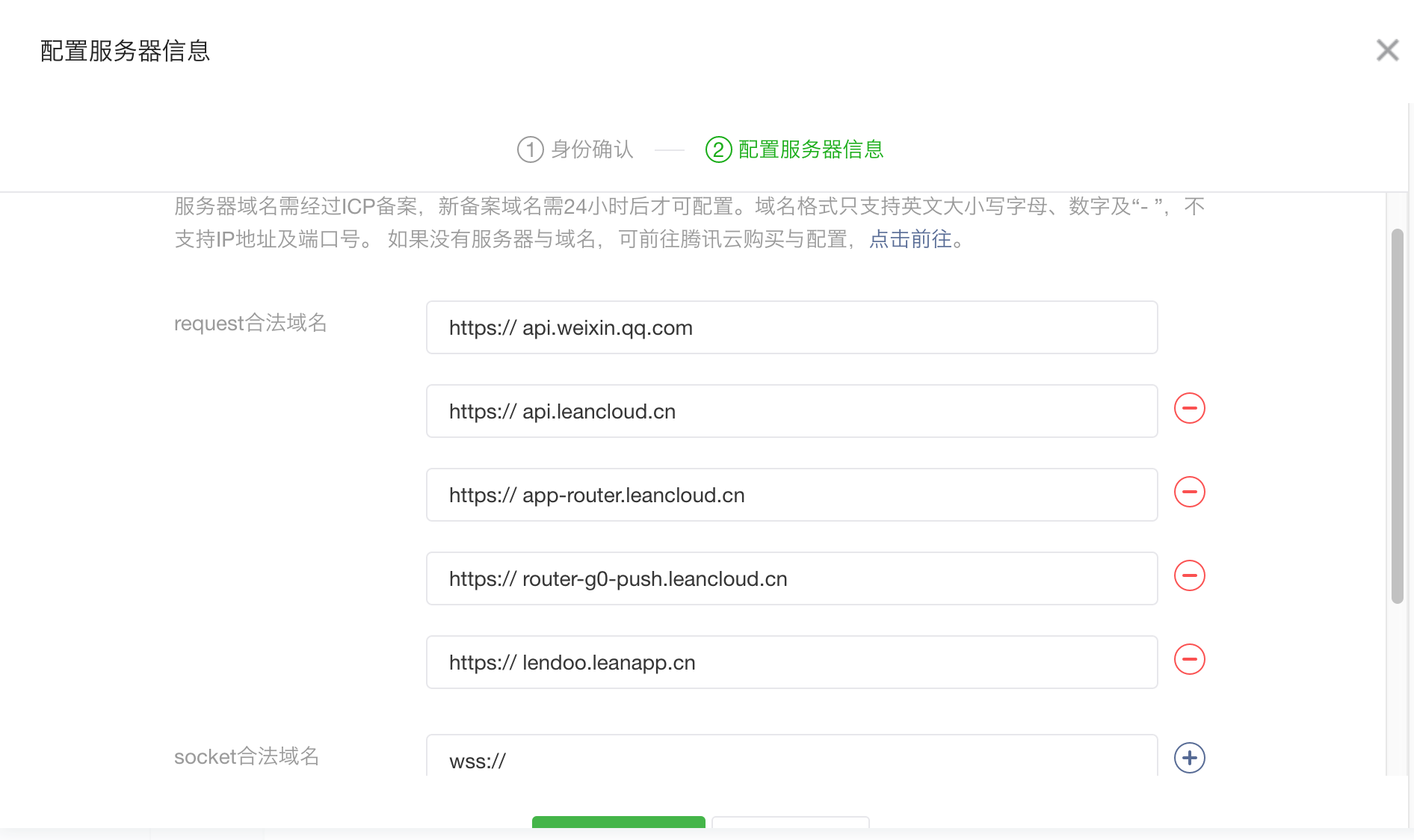Edit the router-g0-push.leancloud.cn domain field
Screen dimensions: 1414x840
pyautogui.click(x=791, y=578)
